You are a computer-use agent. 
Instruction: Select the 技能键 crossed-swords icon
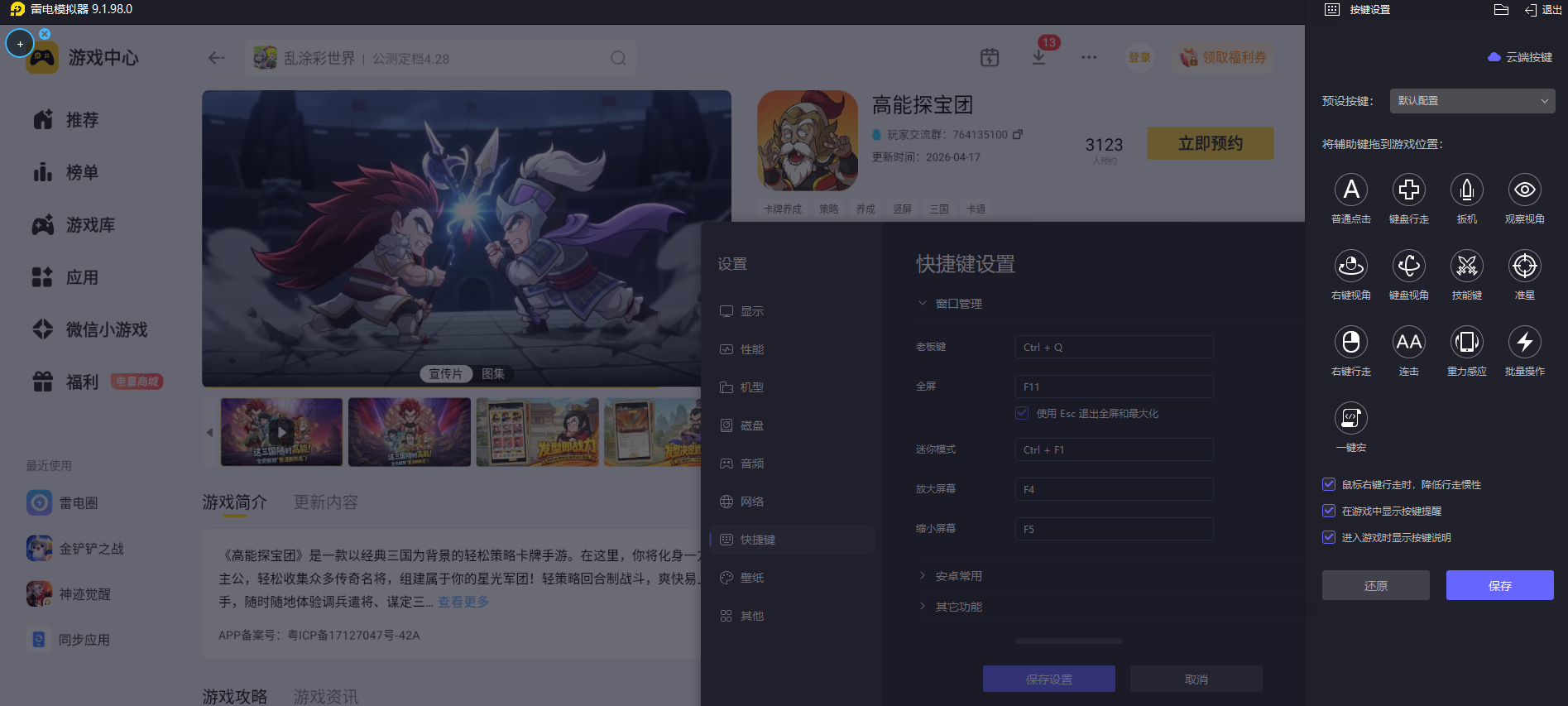point(1467,267)
